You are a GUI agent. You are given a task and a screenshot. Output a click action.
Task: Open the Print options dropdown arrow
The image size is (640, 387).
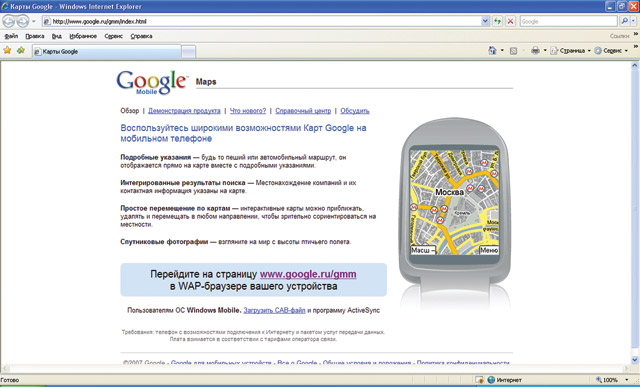545,51
